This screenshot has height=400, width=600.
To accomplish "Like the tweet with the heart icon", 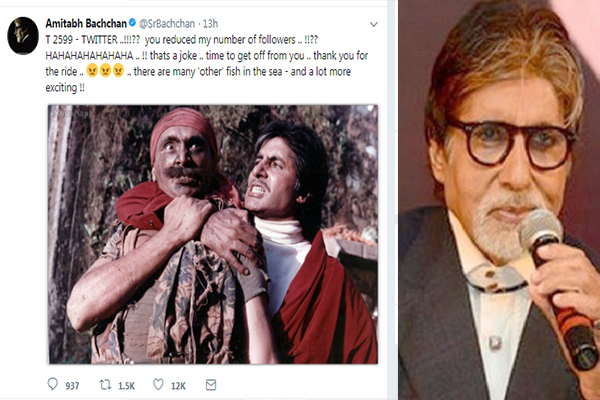I will tap(158, 384).
